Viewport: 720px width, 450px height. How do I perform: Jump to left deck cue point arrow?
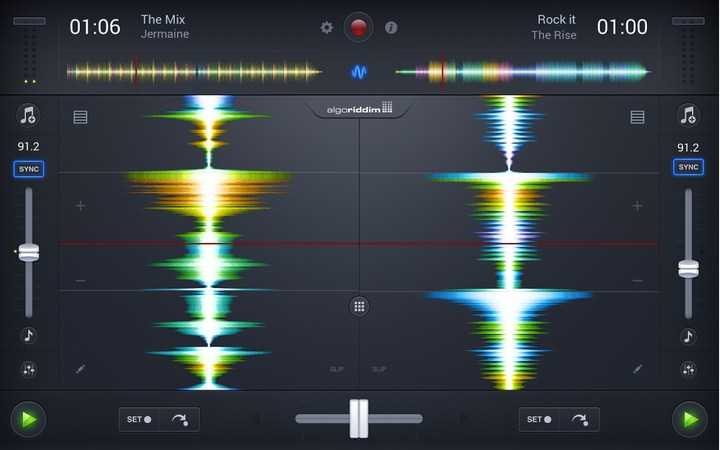coord(180,419)
